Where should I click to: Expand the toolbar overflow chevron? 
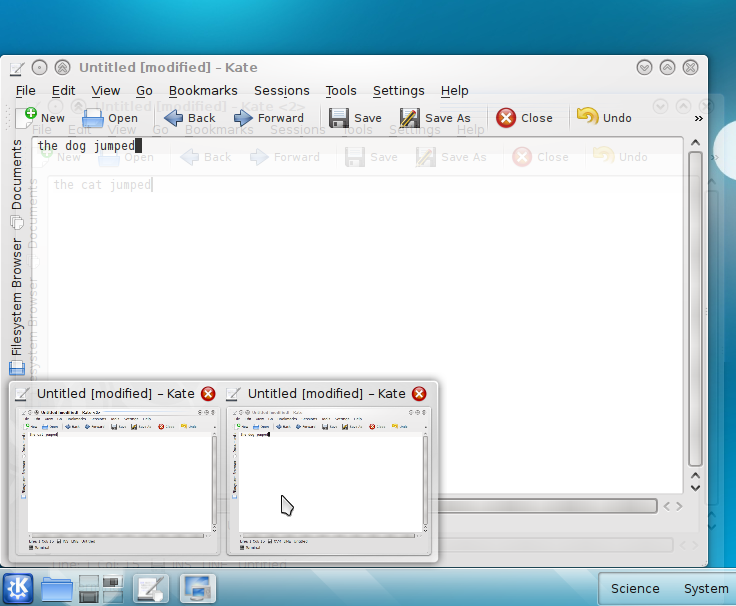tap(698, 118)
